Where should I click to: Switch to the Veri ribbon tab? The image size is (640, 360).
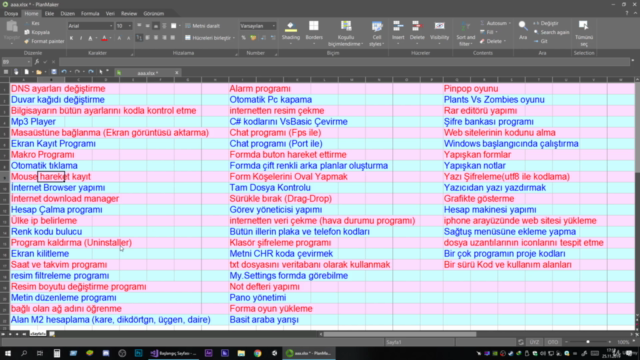(x=110, y=13)
